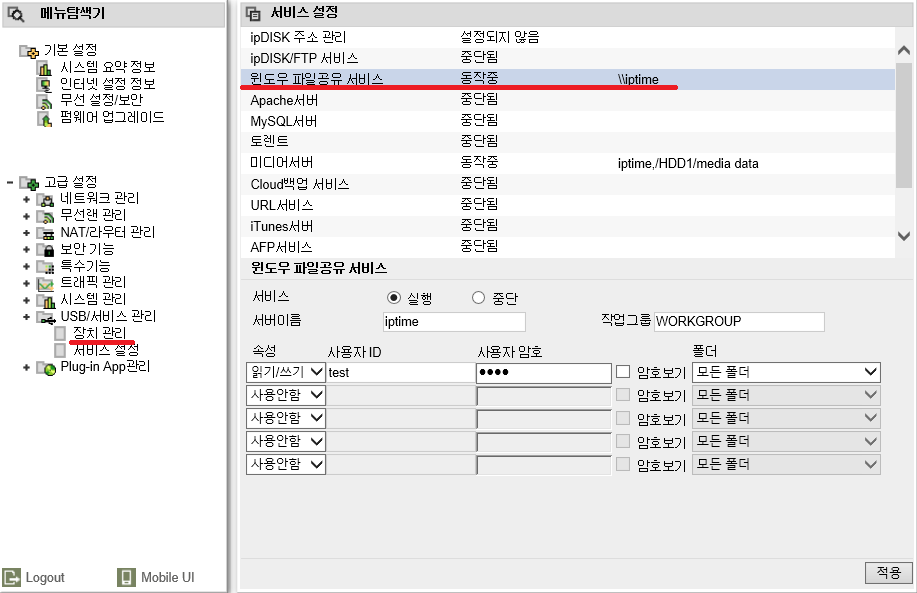Screen dimensions: 917x593
Task: Click the 기본 설정 folder icon
Action: [29, 51]
